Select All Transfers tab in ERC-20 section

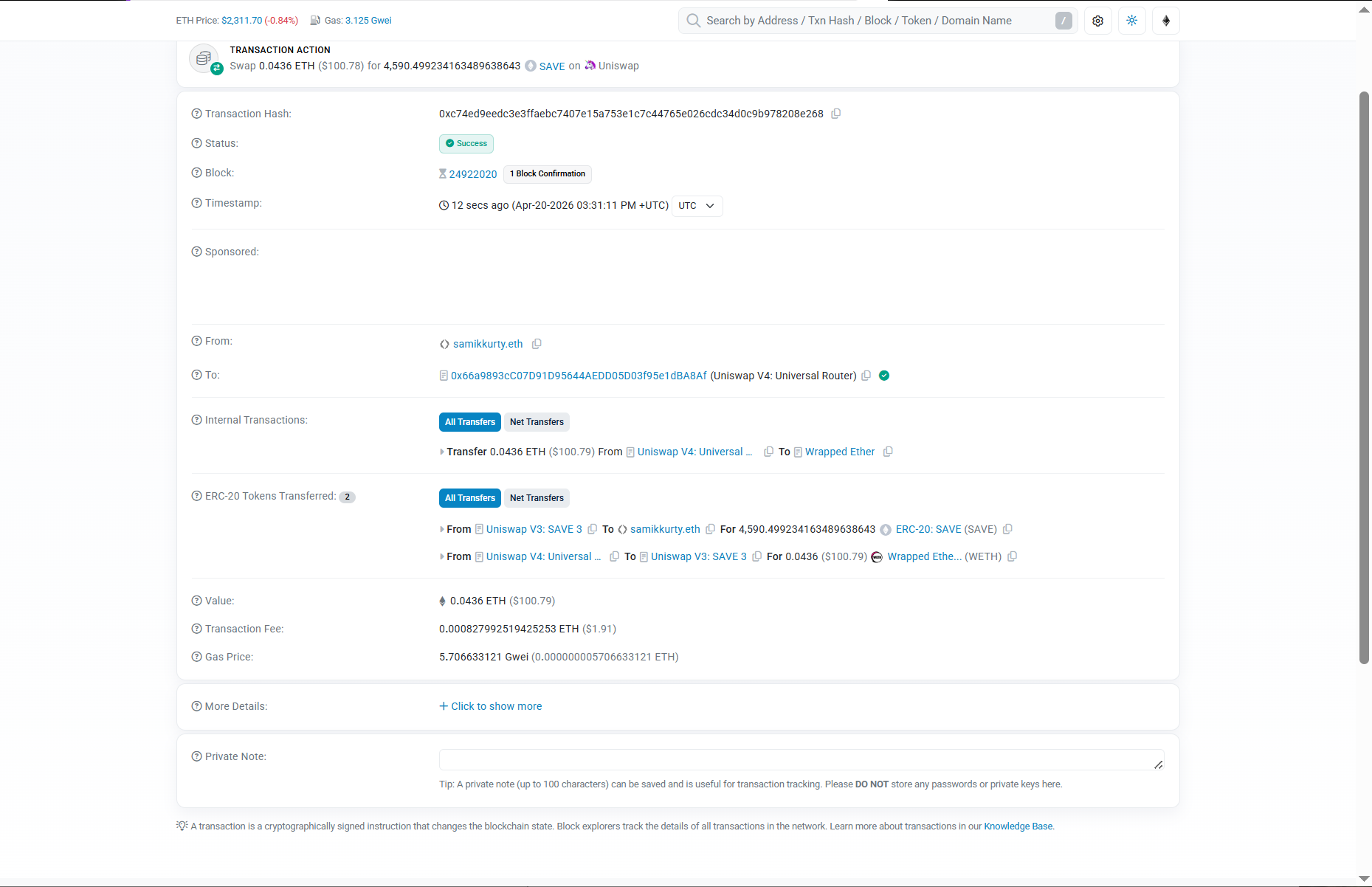tap(469, 498)
